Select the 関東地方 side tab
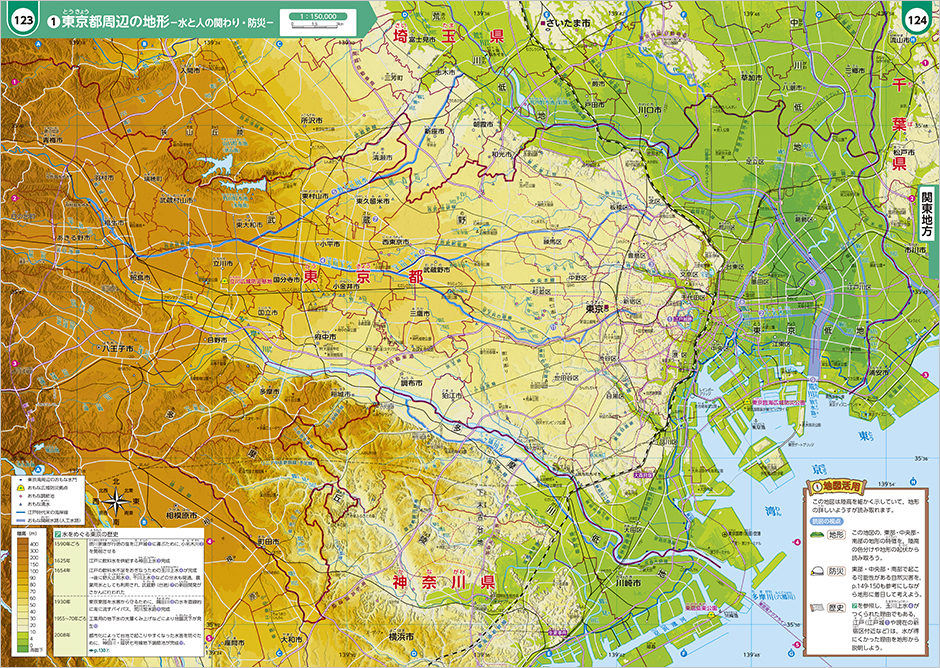940x668 pixels. [x=927, y=215]
